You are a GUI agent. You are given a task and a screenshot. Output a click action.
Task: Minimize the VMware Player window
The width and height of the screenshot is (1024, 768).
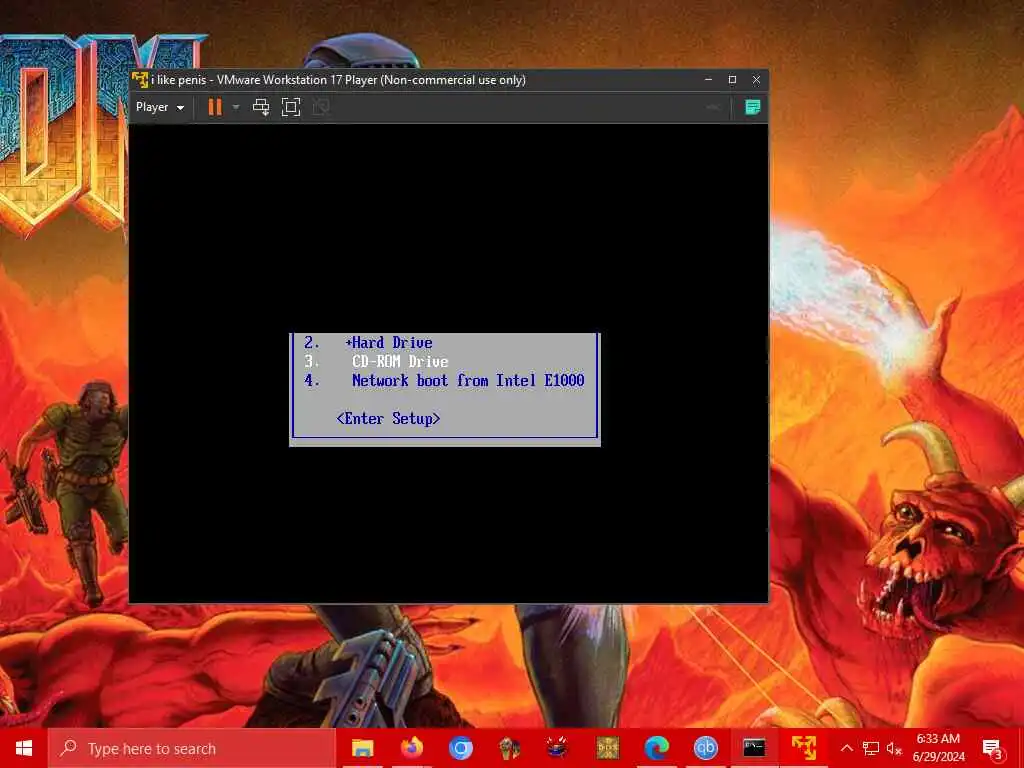click(709, 80)
